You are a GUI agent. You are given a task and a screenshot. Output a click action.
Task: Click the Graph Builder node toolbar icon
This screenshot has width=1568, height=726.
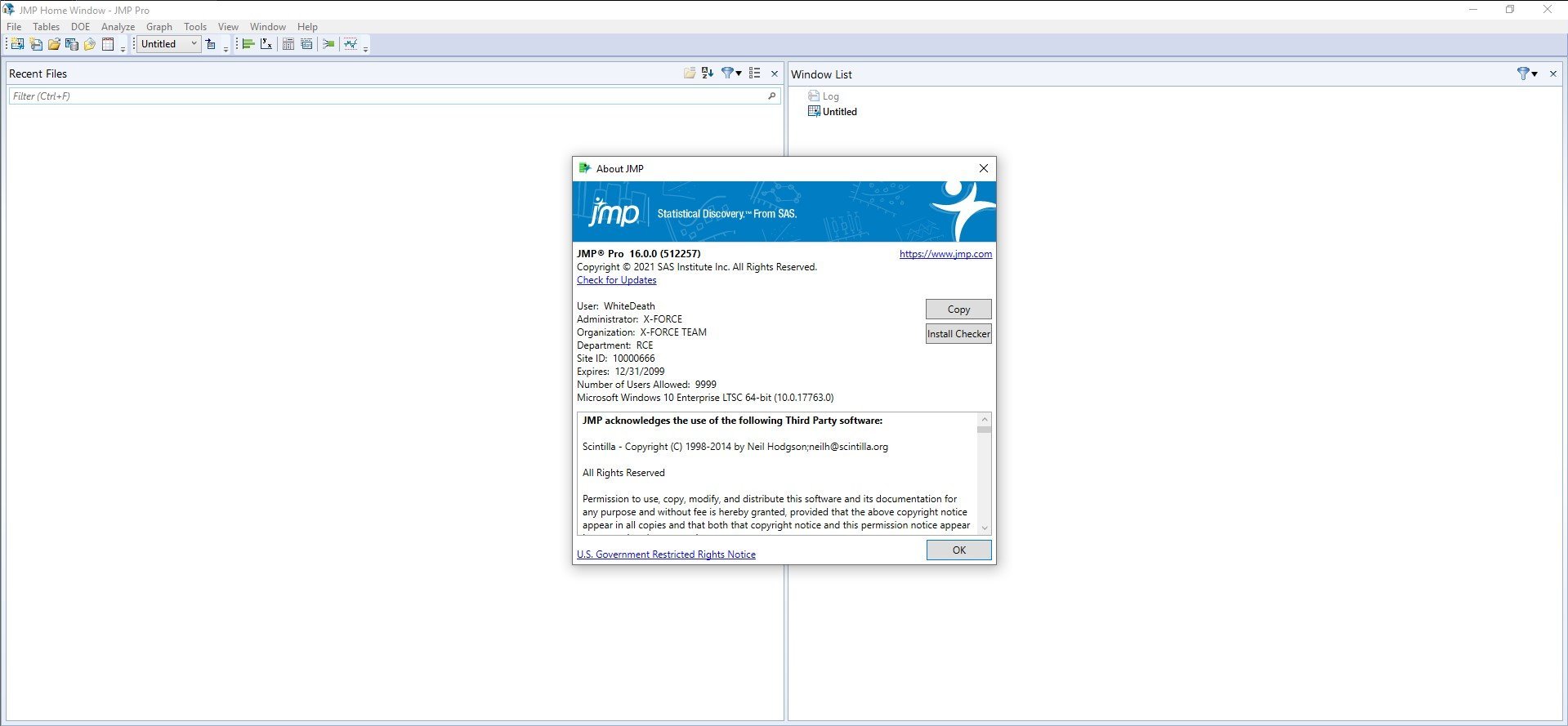click(328, 44)
